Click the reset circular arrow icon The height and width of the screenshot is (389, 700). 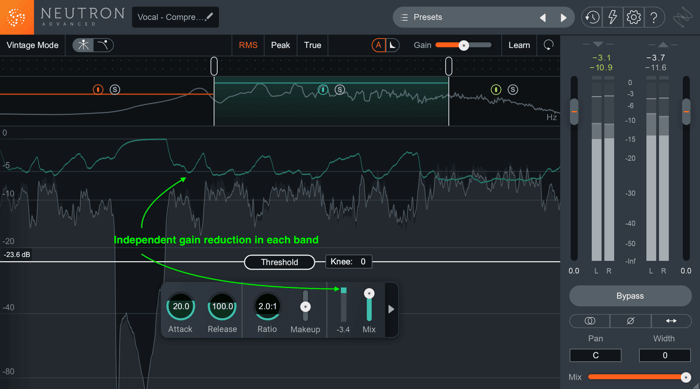tap(548, 45)
